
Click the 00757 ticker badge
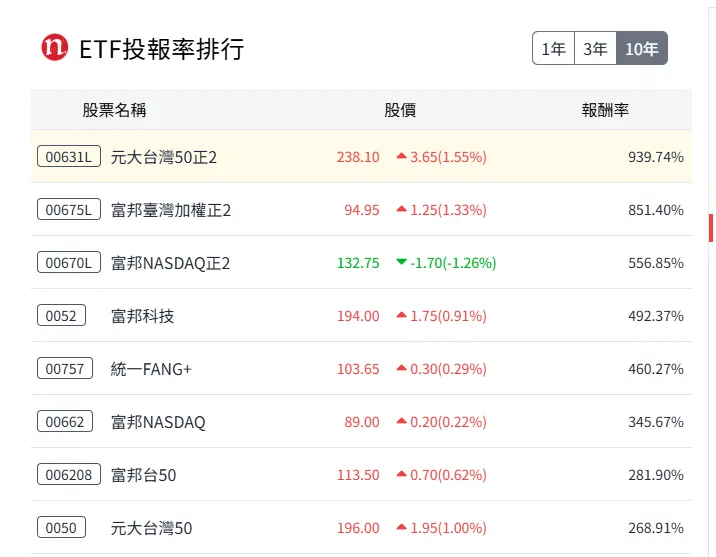click(x=65, y=369)
